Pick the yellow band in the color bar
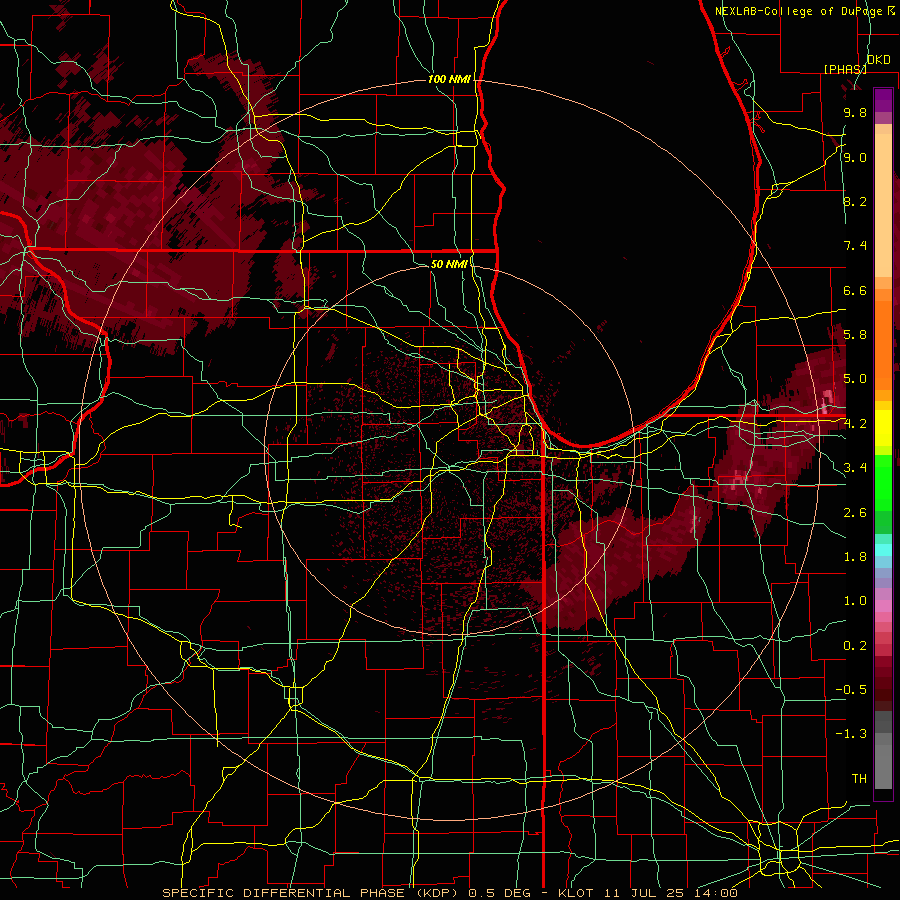900x900 pixels. (x=883, y=428)
